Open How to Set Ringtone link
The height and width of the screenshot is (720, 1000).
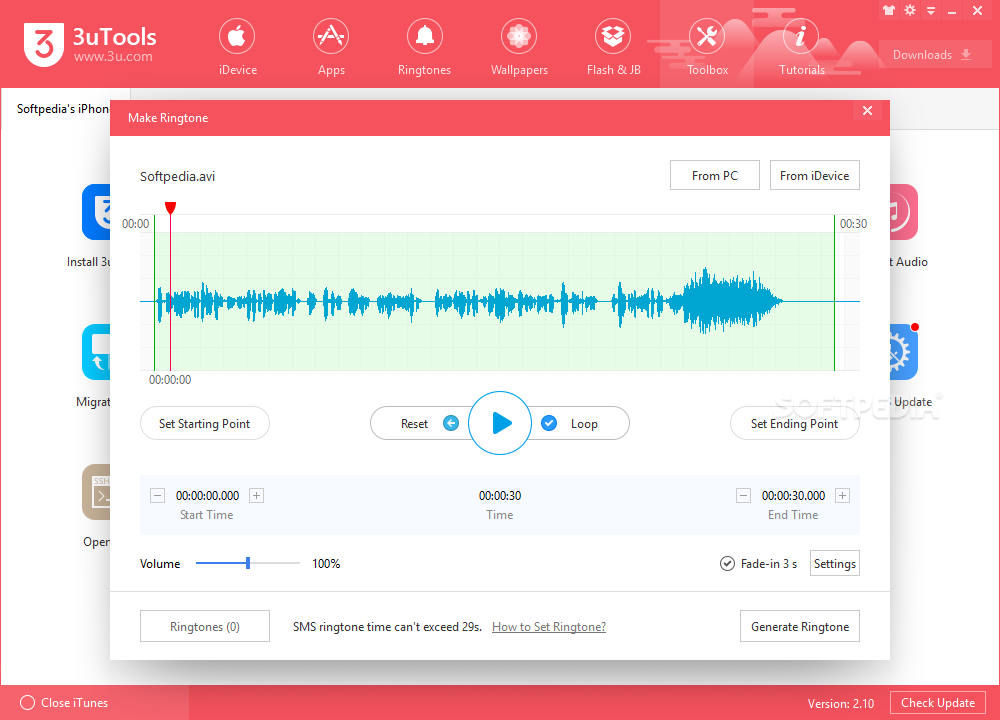[549, 627]
